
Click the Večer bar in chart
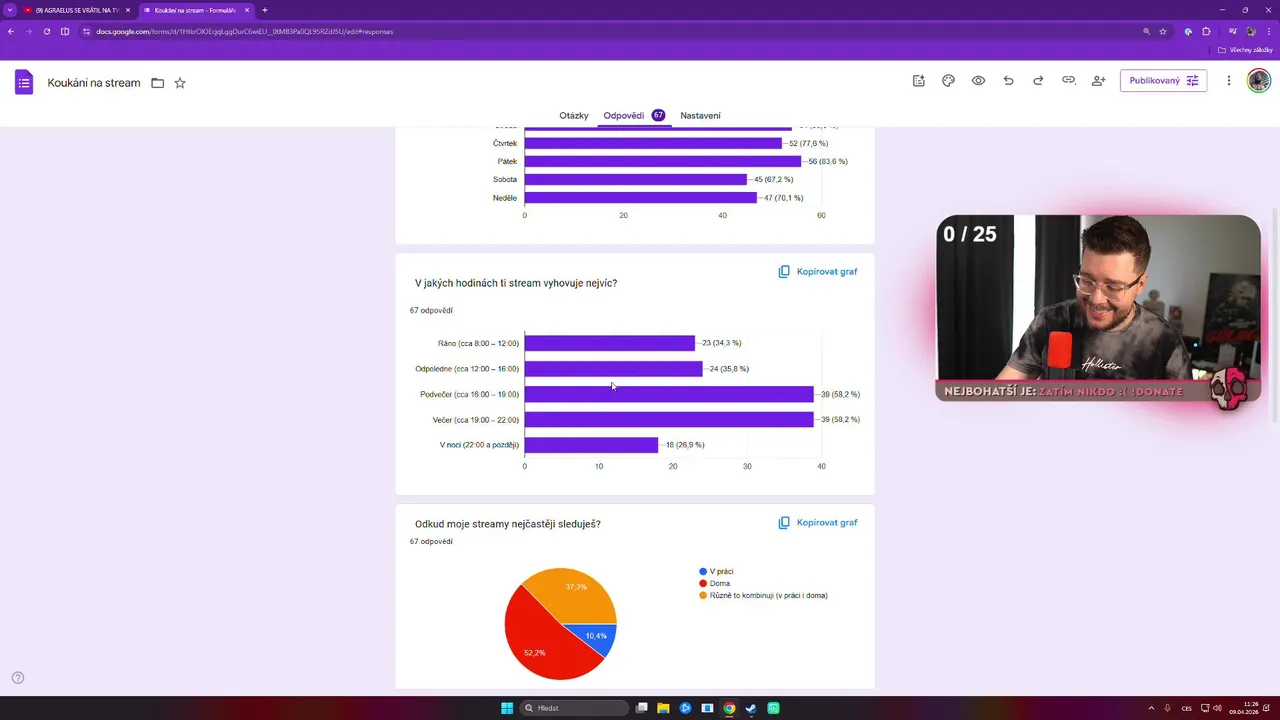[x=669, y=420]
